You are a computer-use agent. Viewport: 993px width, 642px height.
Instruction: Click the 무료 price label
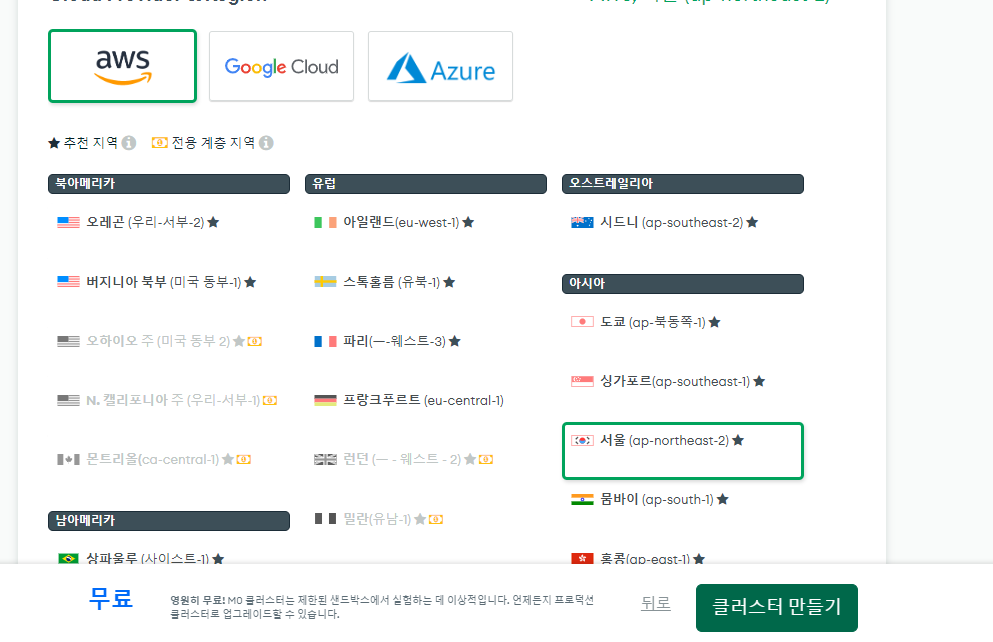point(111,598)
